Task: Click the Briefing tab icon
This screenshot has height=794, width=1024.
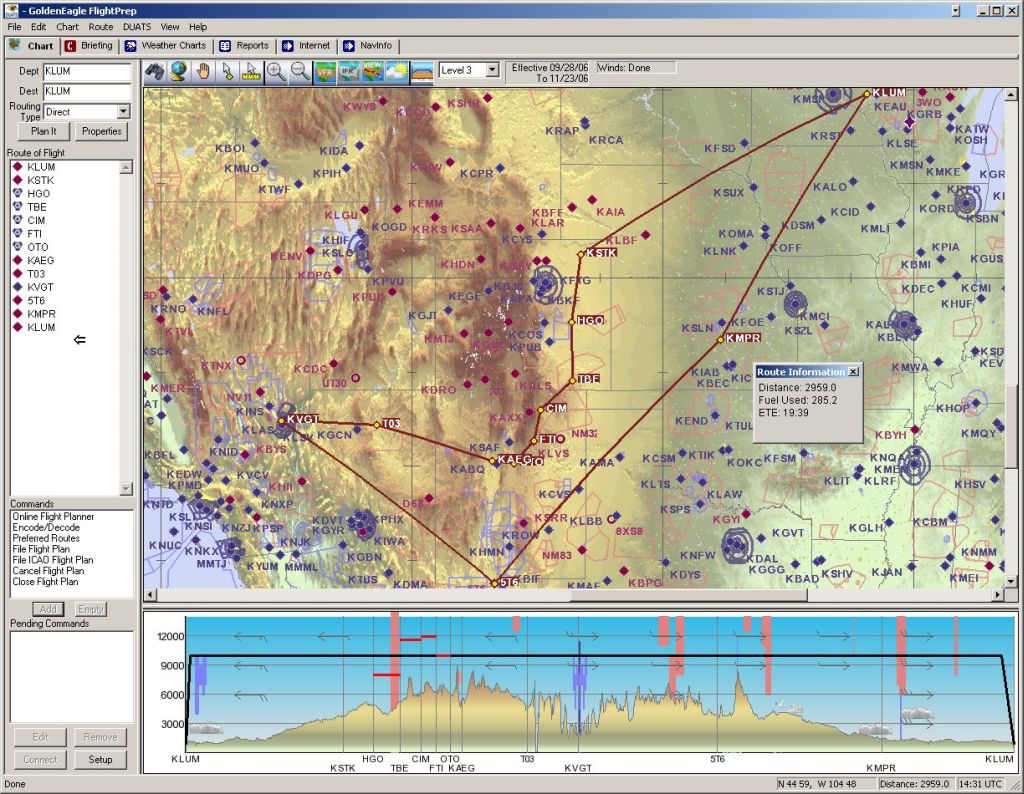Action: click(x=70, y=46)
